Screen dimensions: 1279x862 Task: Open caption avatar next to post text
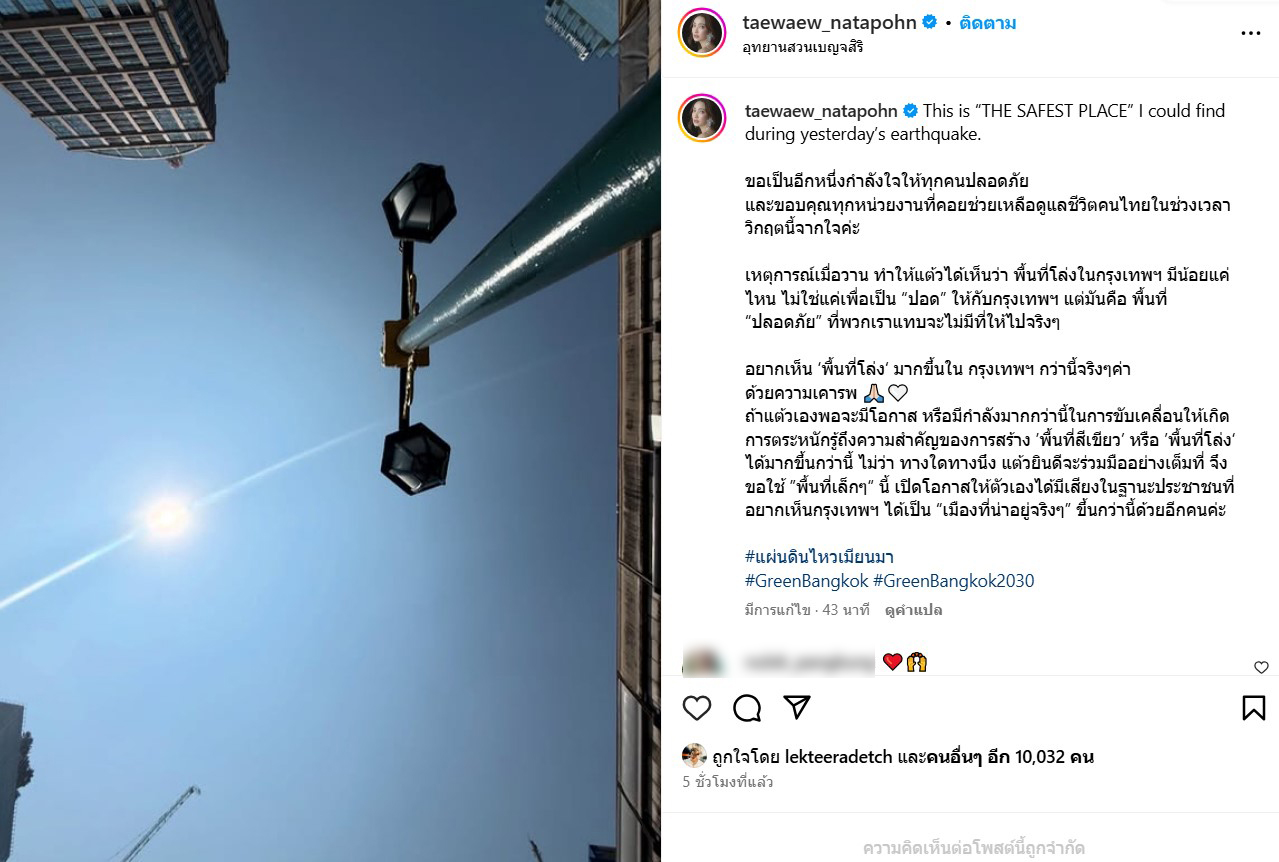point(702,118)
